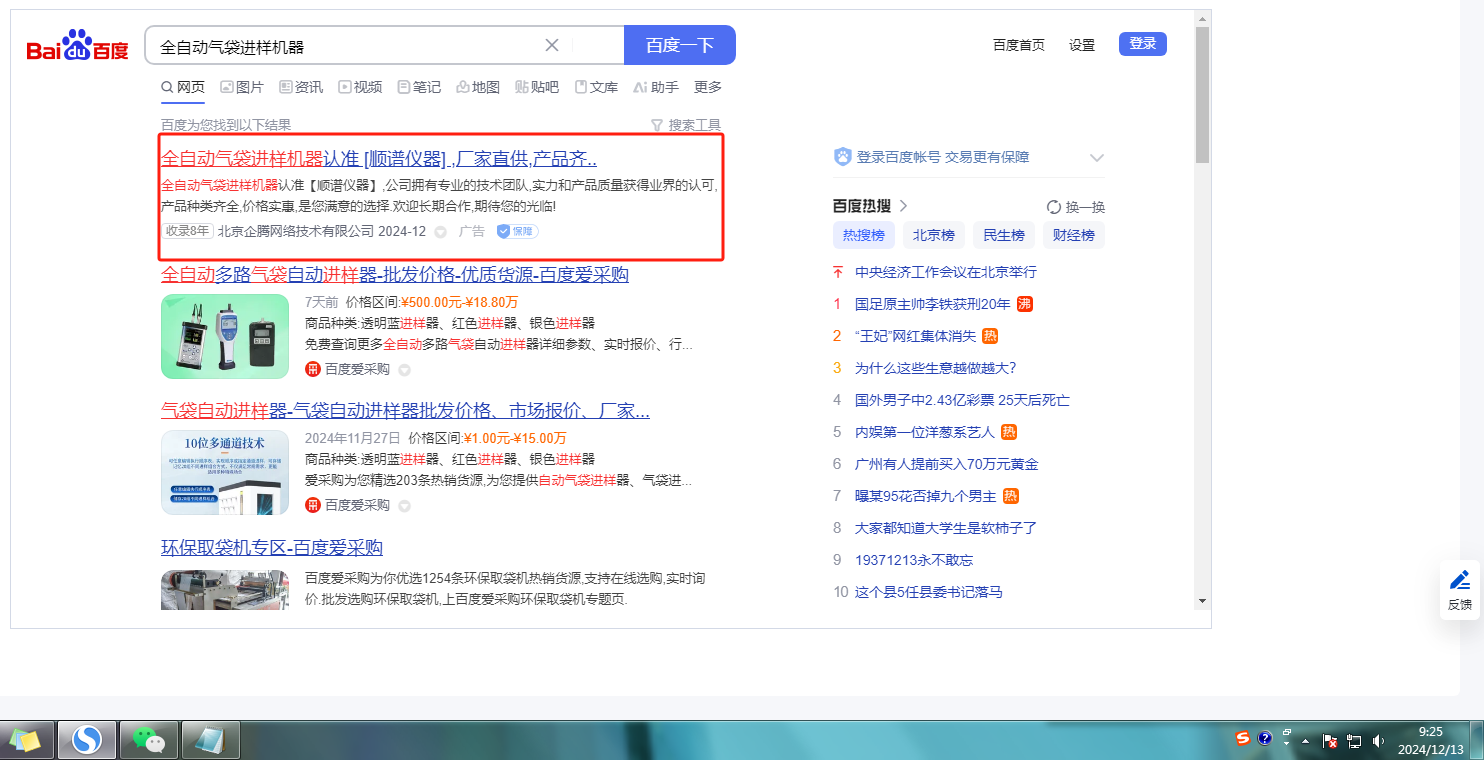Open the 更多 search category menu
This screenshot has width=1484, height=760.
pos(707,87)
